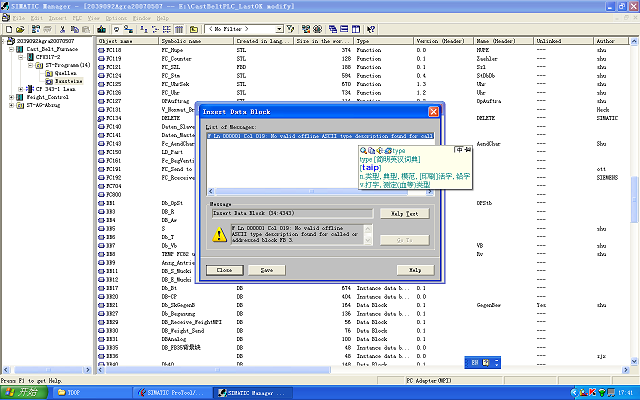Select Quellen folder in the tree
This screenshot has width=640, height=400.
click(x=65, y=73)
